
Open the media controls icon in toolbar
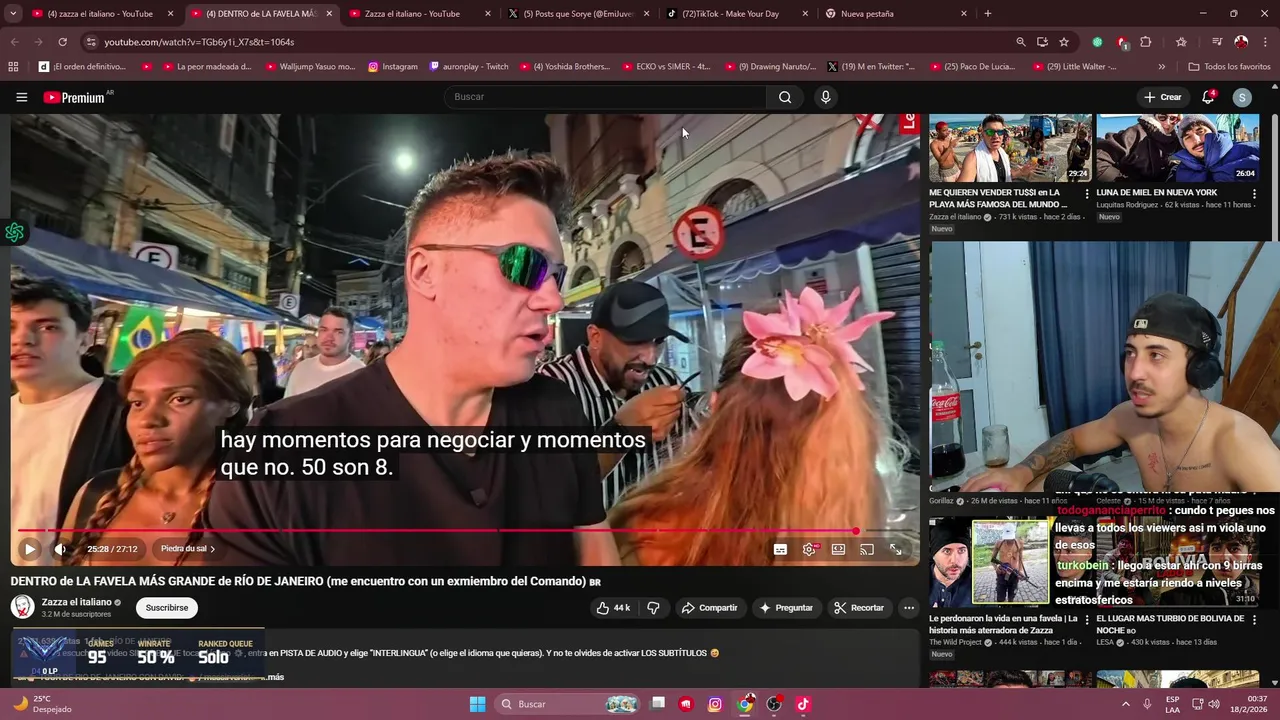[1217, 42]
